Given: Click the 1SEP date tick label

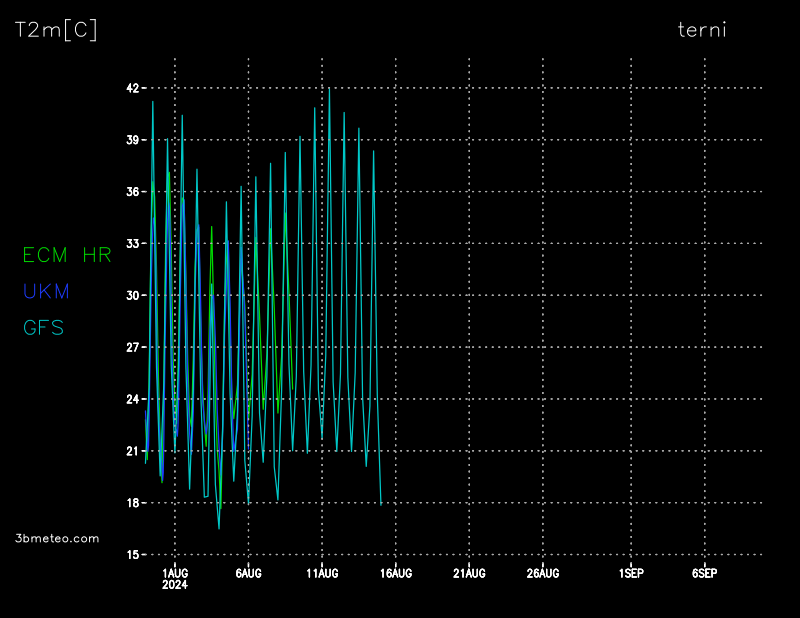Looking at the screenshot, I should coord(631,573).
